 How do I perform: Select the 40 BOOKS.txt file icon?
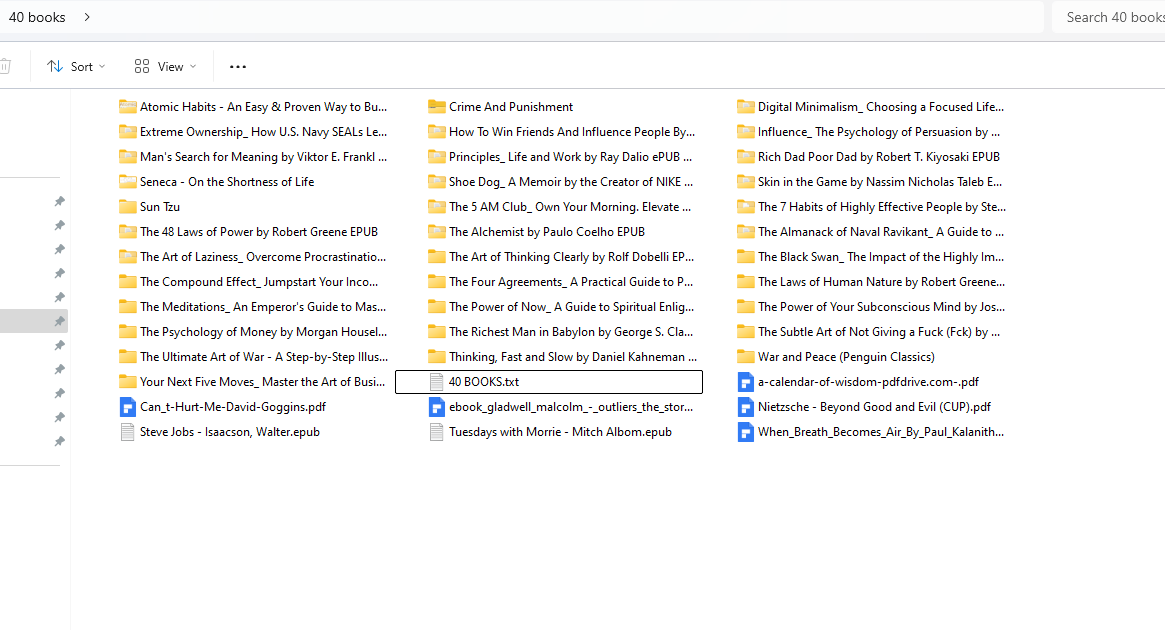click(x=437, y=382)
